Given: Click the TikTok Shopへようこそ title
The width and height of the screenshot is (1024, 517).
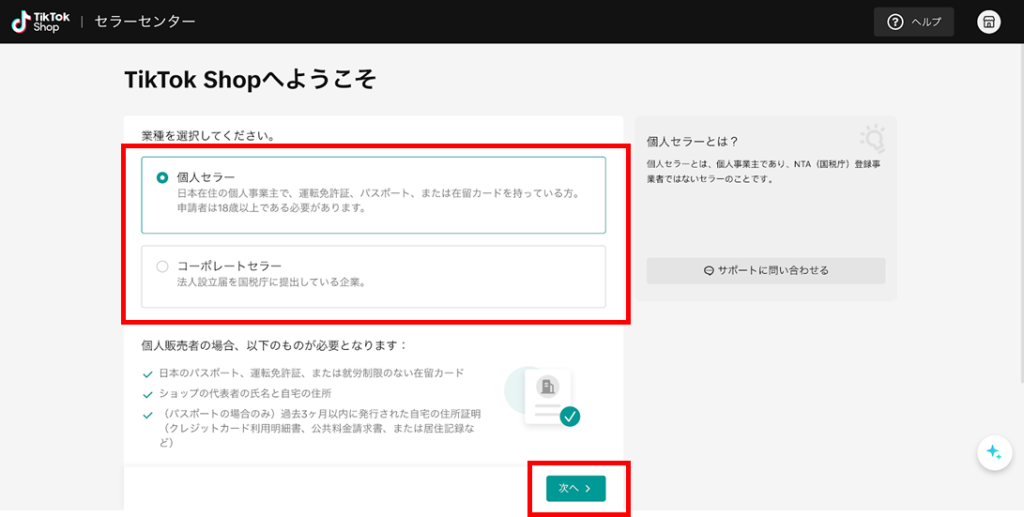Looking at the screenshot, I should tap(250, 80).
